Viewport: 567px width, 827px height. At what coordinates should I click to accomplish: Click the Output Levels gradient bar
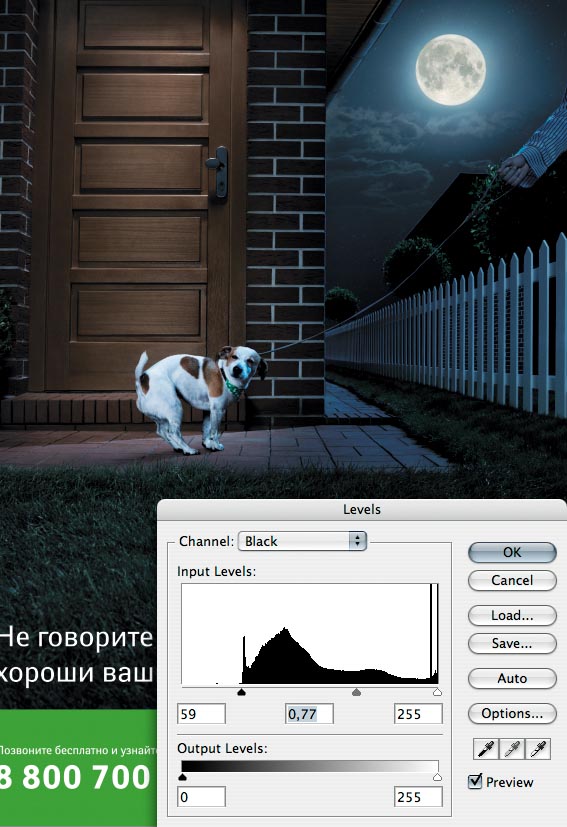pyautogui.click(x=310, y=766)
